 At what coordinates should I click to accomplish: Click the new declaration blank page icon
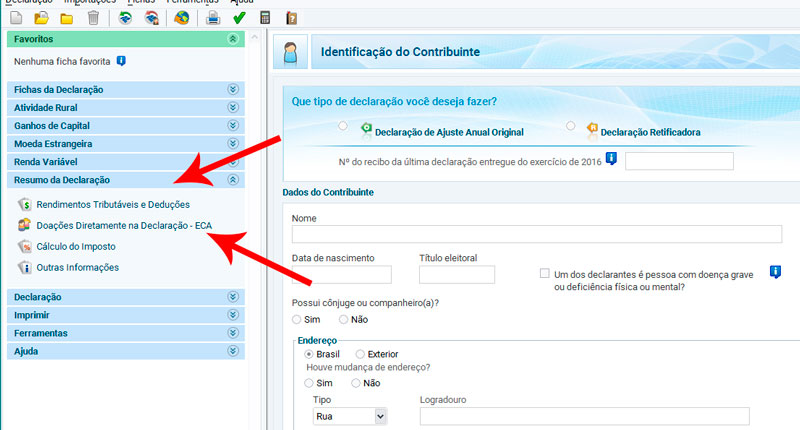[x=14, y=18]
